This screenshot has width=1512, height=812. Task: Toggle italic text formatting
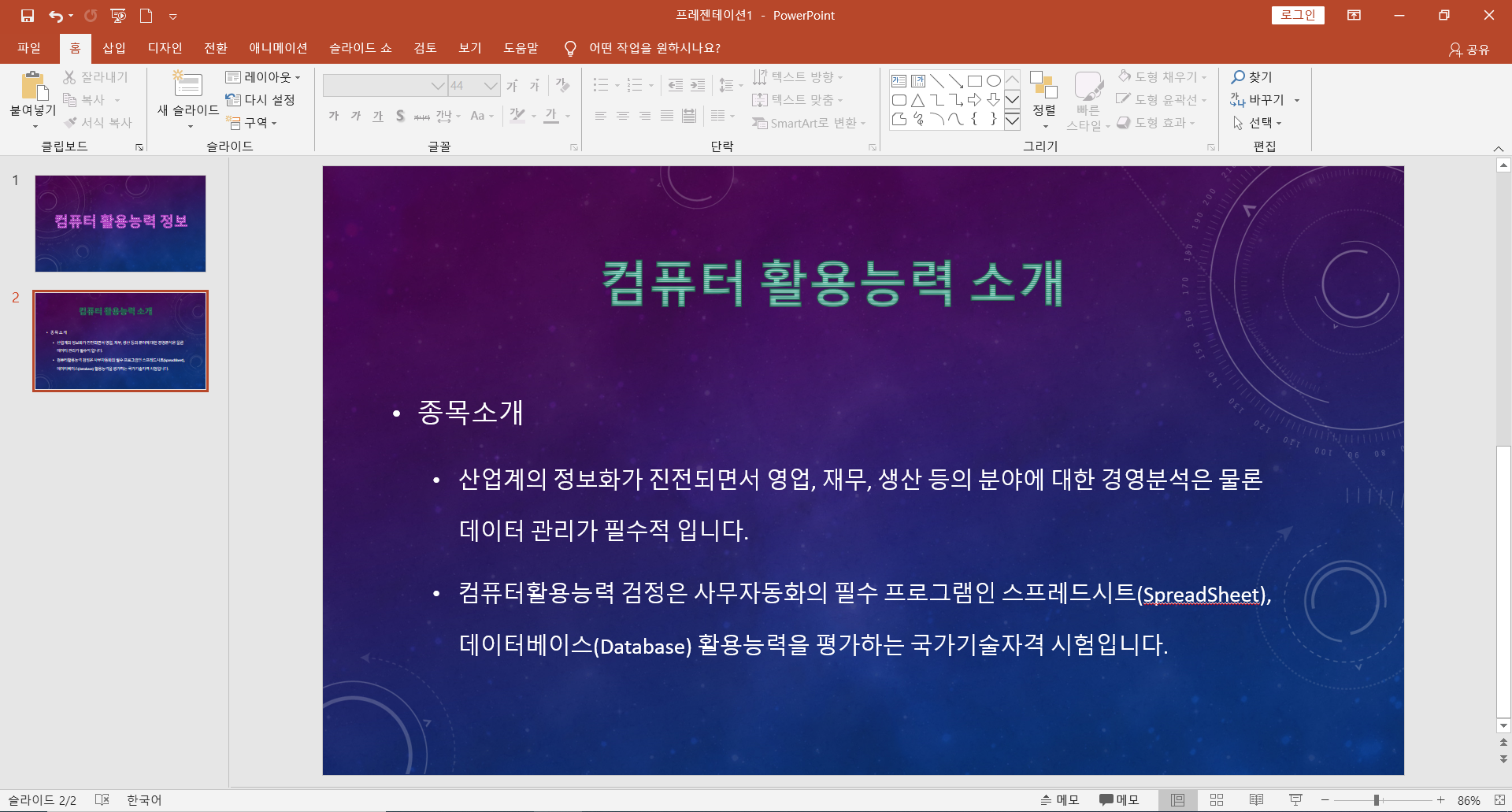tap(356, 116)
